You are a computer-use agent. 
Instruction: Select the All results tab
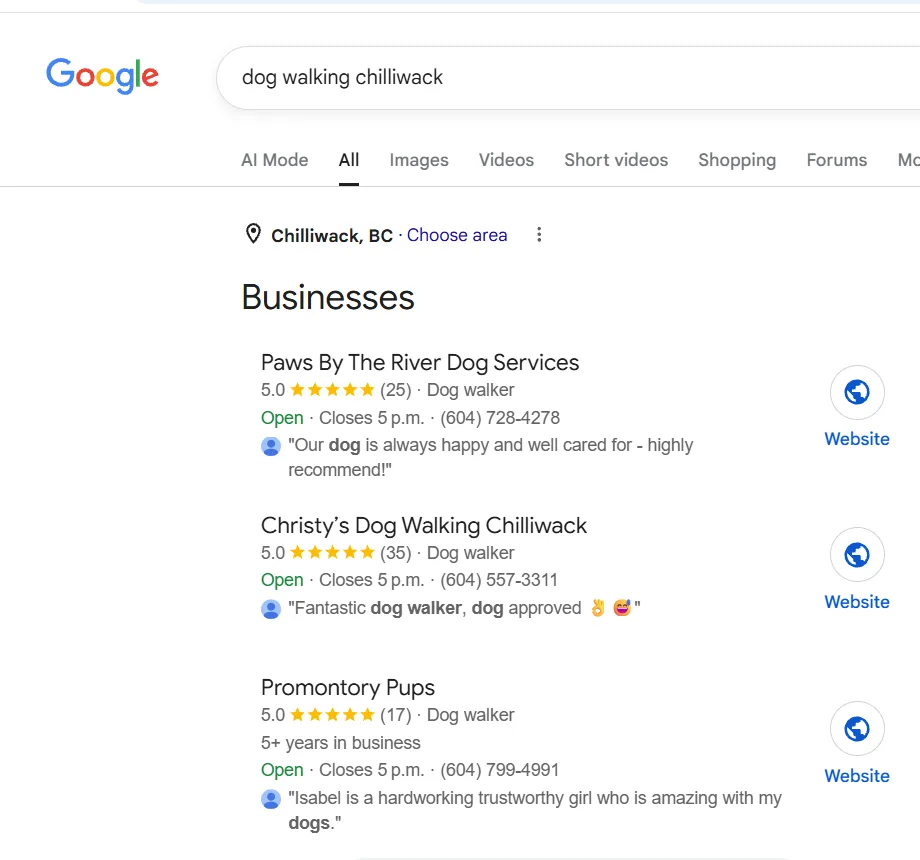(349, 160)
